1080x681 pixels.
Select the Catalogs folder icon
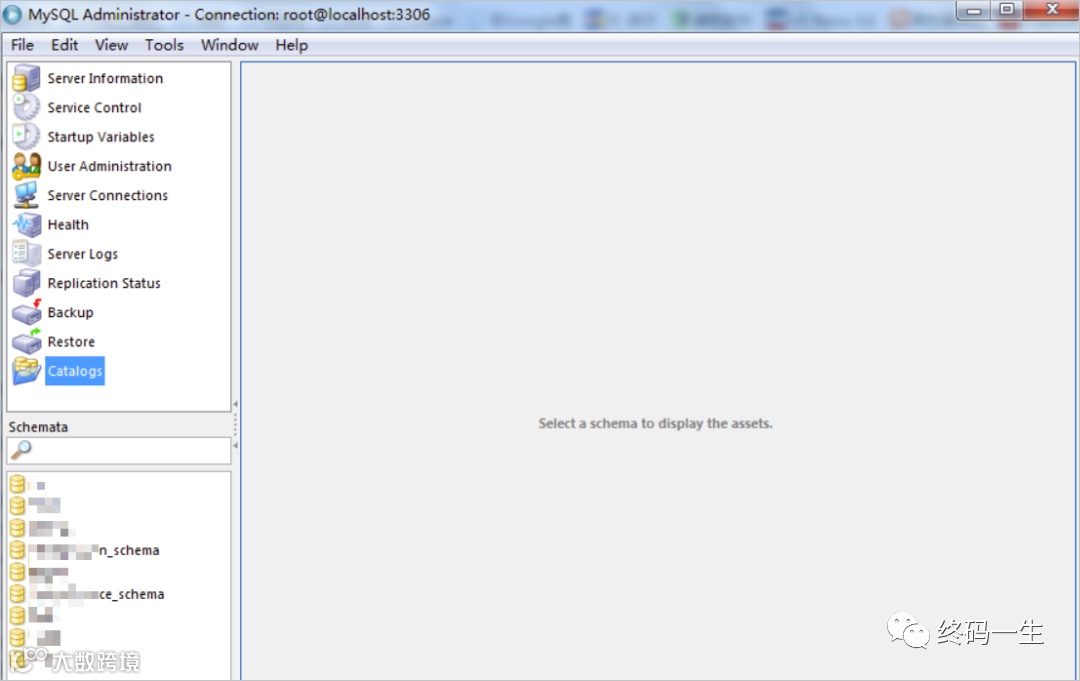(26, 370)
